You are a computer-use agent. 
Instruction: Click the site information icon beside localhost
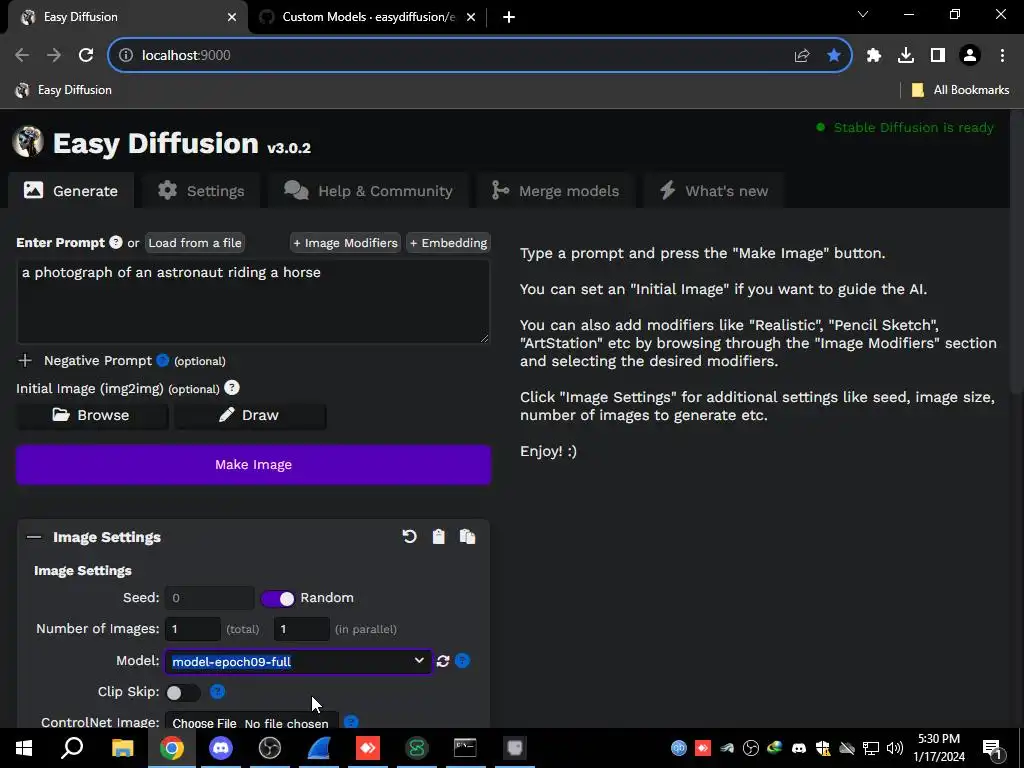(x=125, y=56)
